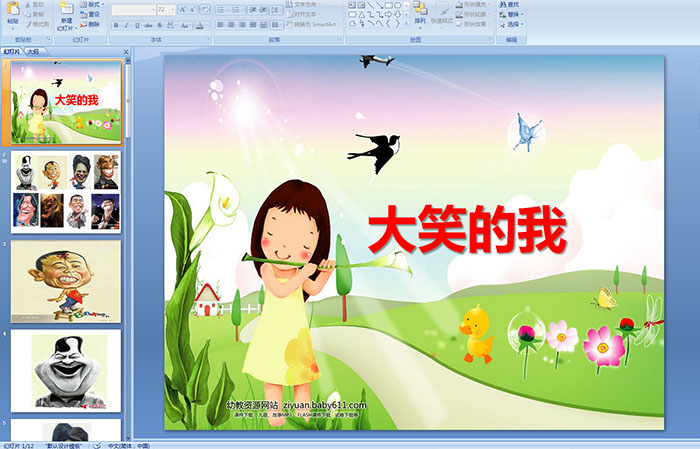This screenshot has width=700, height=449.
Task: Toggle Bold formatting
Action: [116, 25]
